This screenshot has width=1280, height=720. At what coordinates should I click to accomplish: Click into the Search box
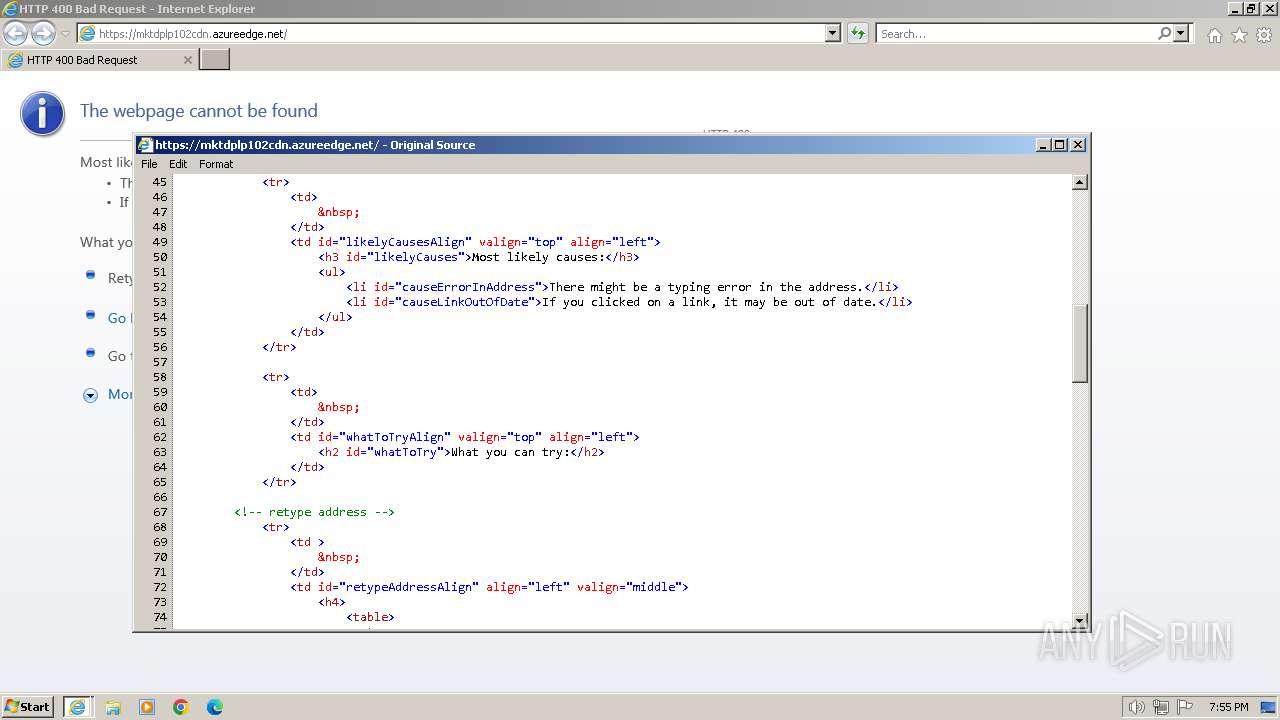point(1015,34)
